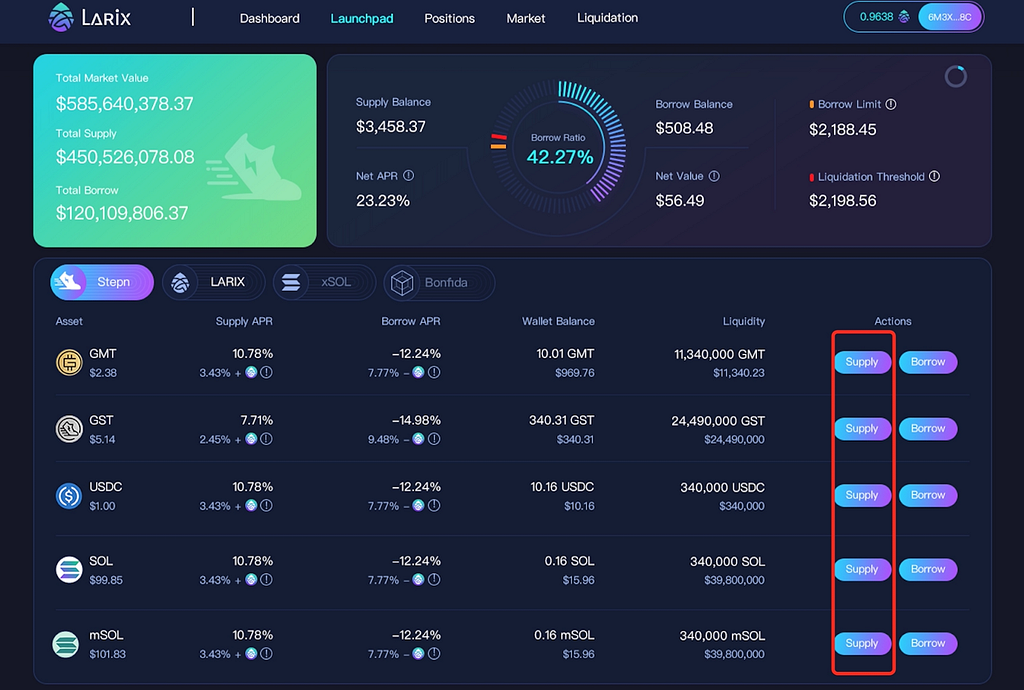Show the Net Value info icon
This screenshot has width=1024, height=690.
tap(714, 176)
